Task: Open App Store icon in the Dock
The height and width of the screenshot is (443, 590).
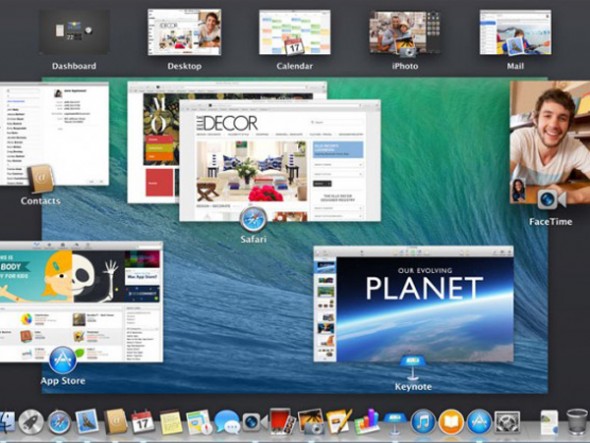Action: [x=479, y=422]
